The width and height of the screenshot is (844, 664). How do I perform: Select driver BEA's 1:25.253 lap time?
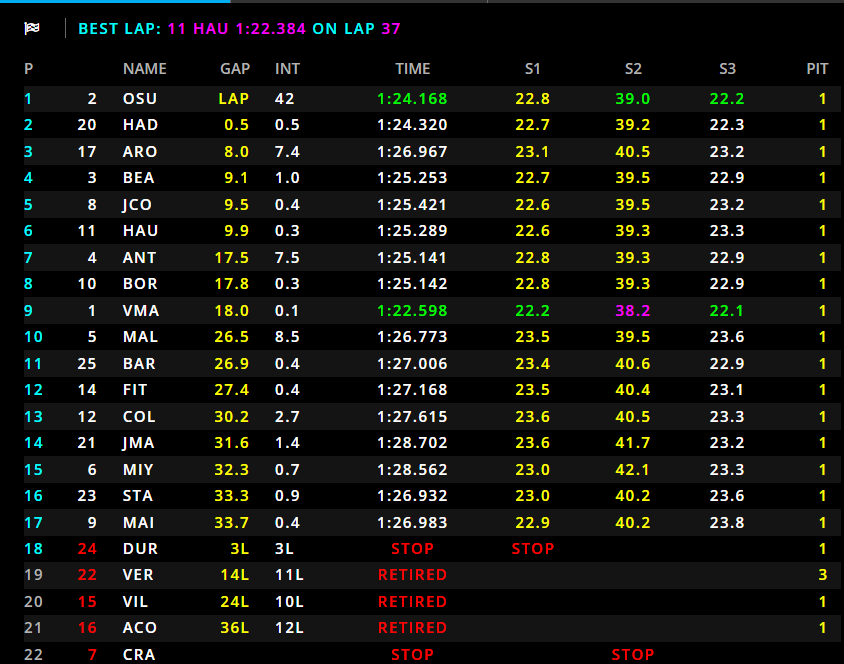(411, 178)
